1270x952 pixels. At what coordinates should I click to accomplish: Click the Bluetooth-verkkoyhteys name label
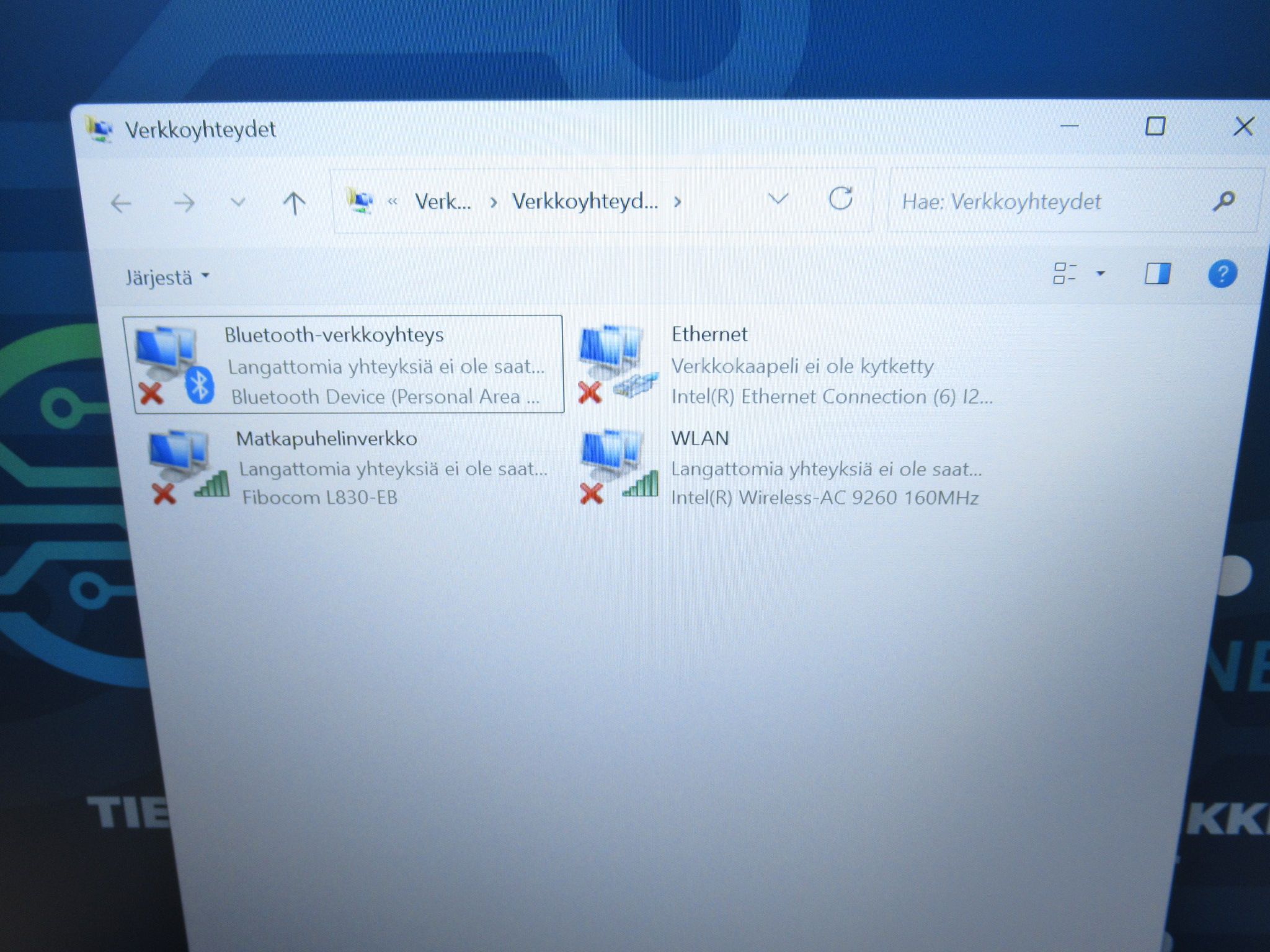(334, 335)
